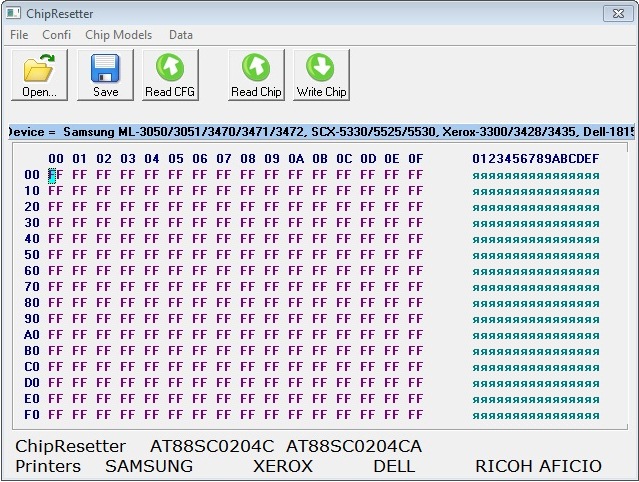
Task: Select byte at row 80 column 08
Action: tap(247, 303)
